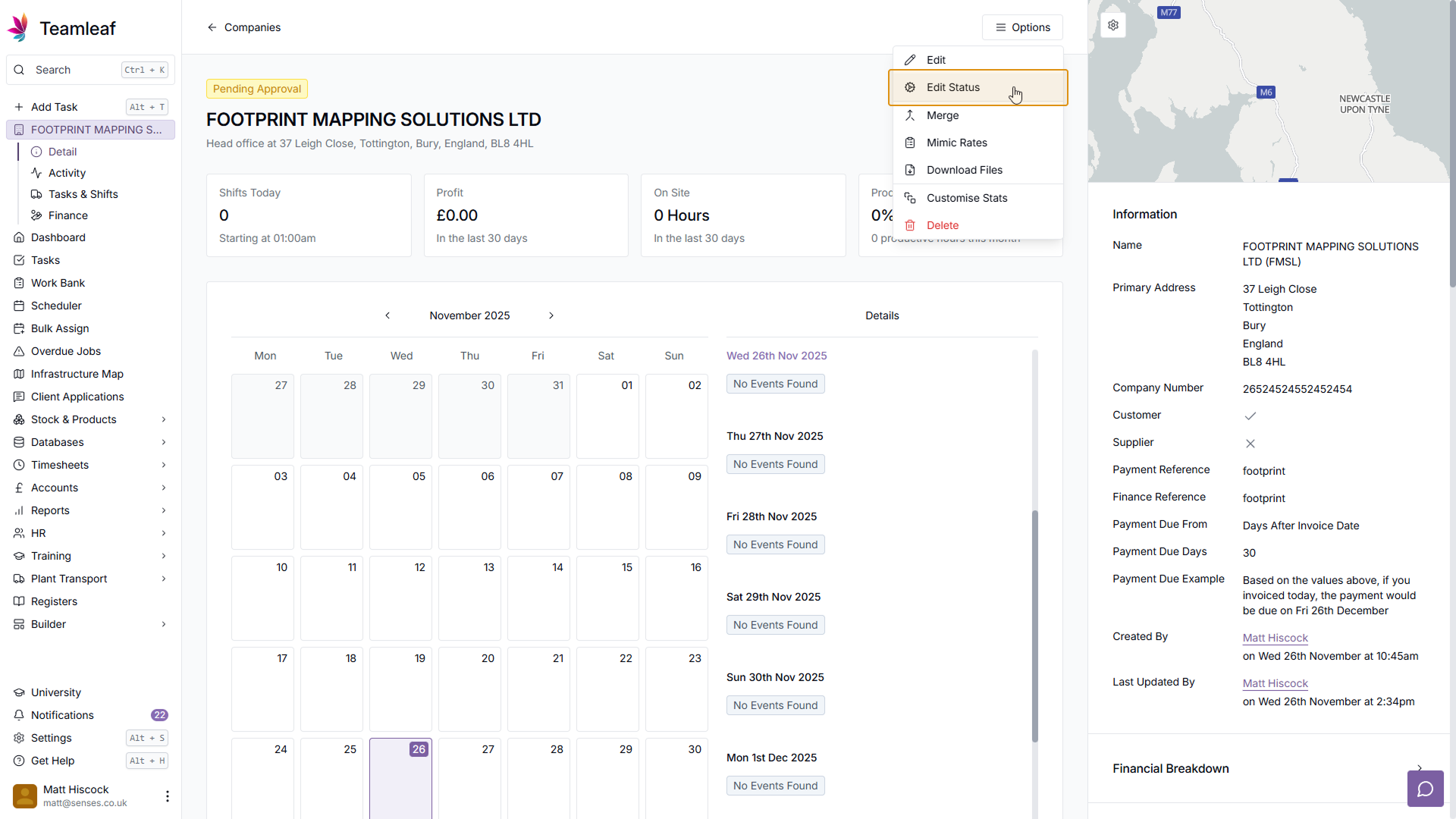Click the Teamleaf logo
This screenshot has width=1456, height=819.
point(18,28)
